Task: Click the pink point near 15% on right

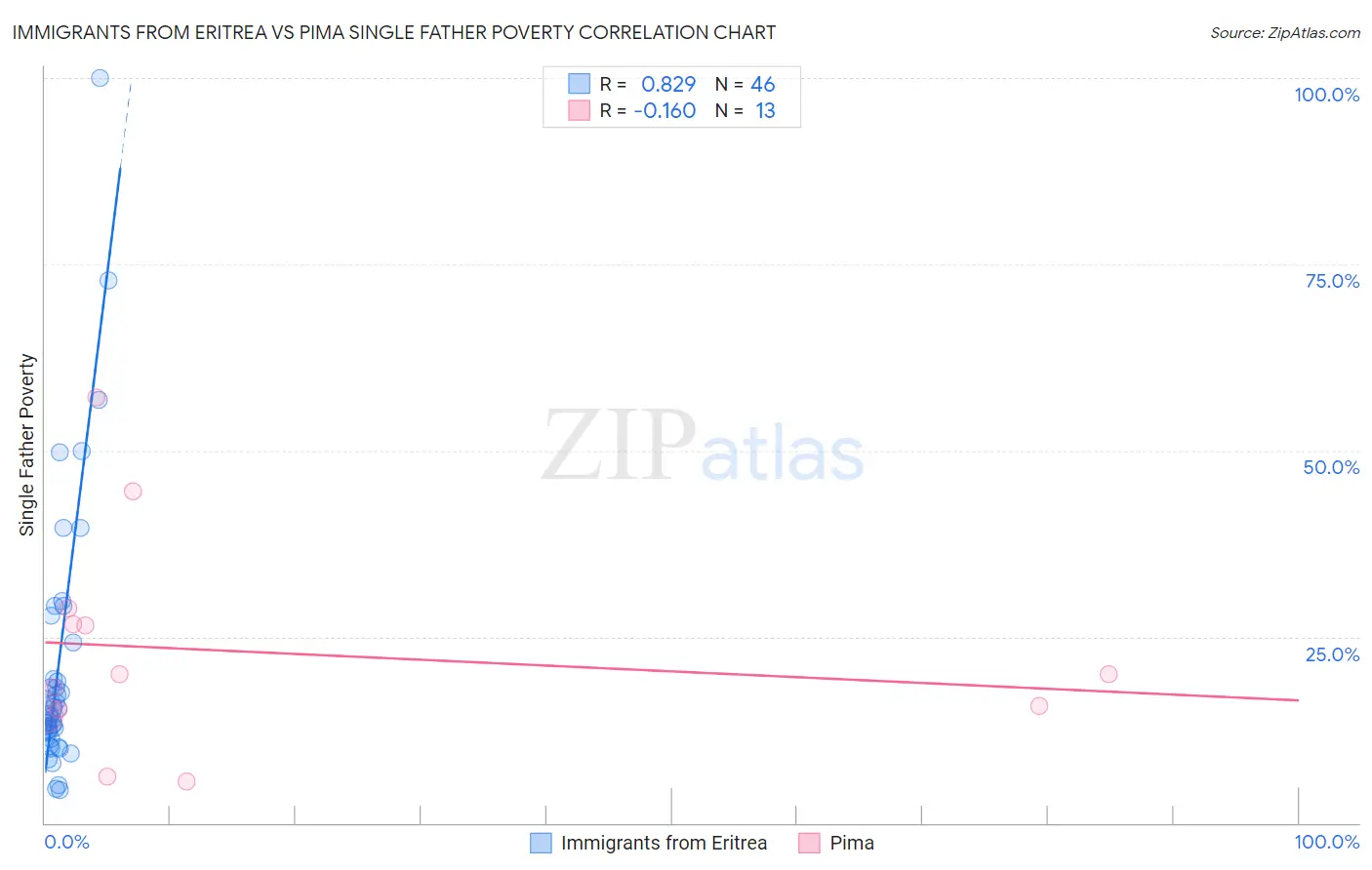Action: (x=1039, y=706)
